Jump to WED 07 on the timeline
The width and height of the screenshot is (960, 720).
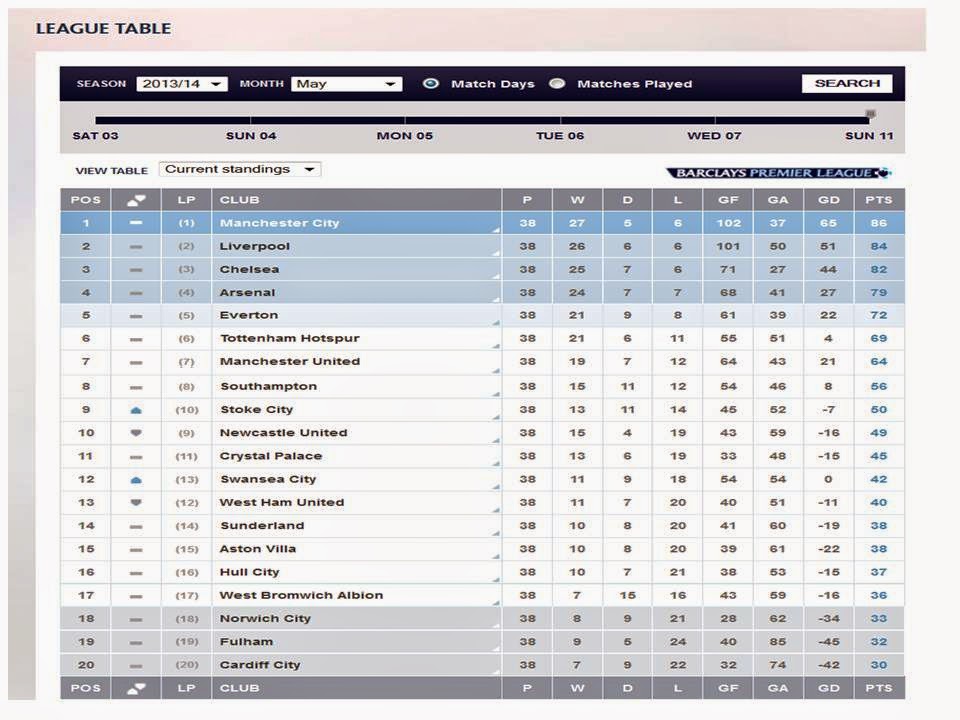[714, 135]
